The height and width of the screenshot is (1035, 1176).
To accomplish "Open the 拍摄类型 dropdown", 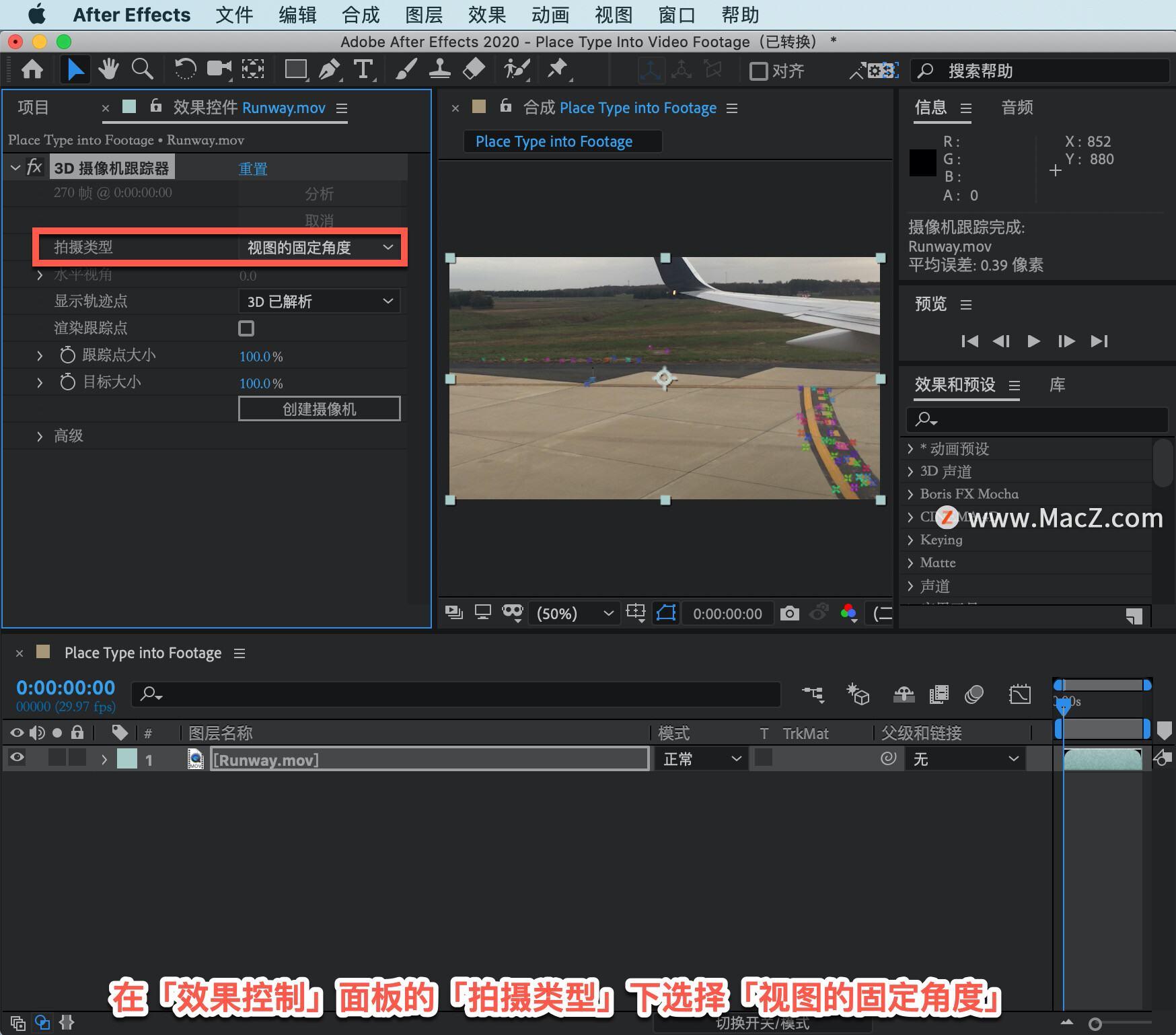I will click(x=320, y=248).
